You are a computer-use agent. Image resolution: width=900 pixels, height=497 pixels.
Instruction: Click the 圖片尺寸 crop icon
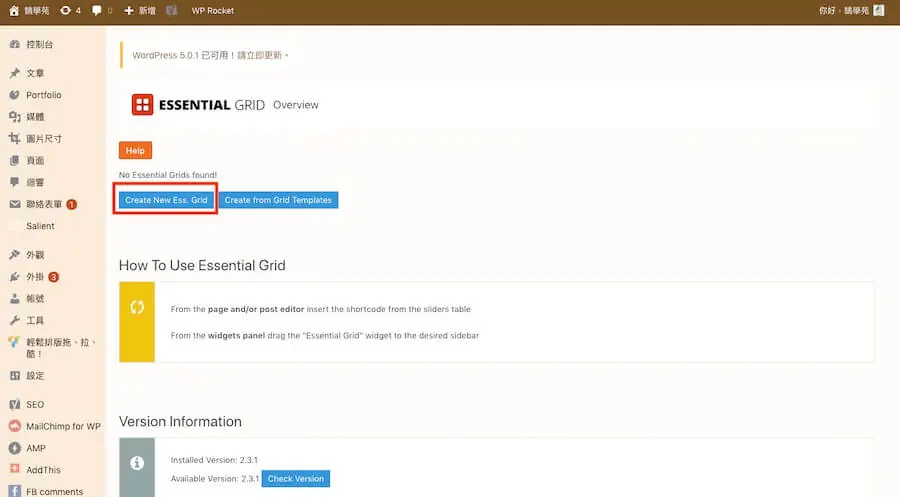pyautogui.click(x=15, y=138)
